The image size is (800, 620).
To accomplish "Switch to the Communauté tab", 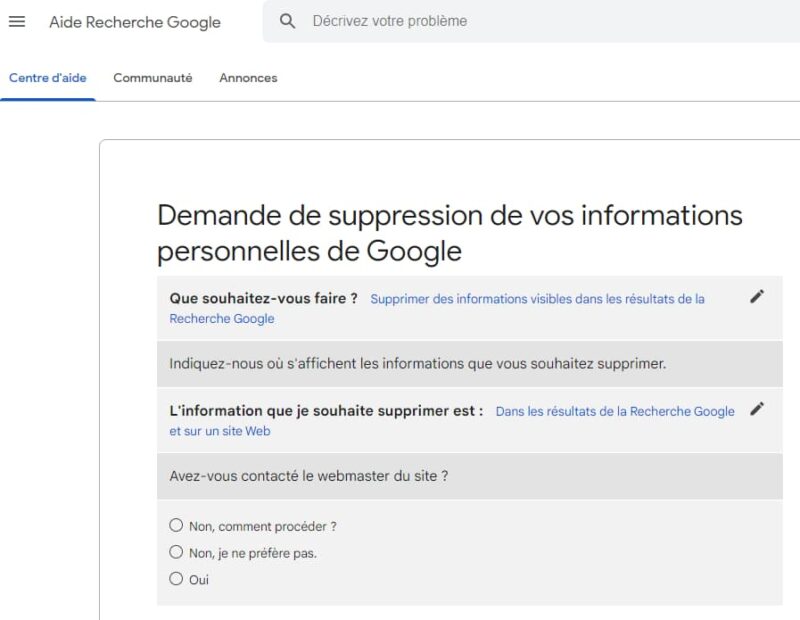I will coord(151,77).
